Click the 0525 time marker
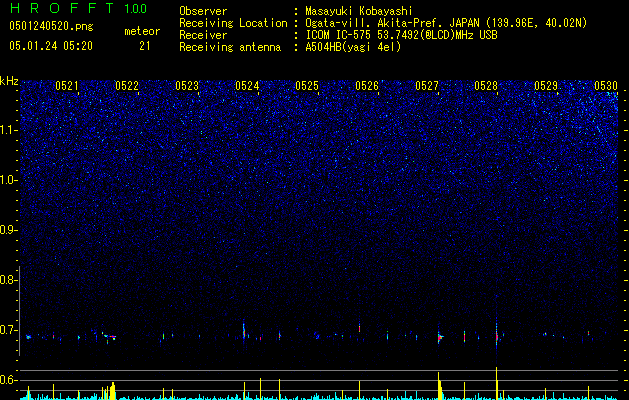 click(x=307, y=86)
